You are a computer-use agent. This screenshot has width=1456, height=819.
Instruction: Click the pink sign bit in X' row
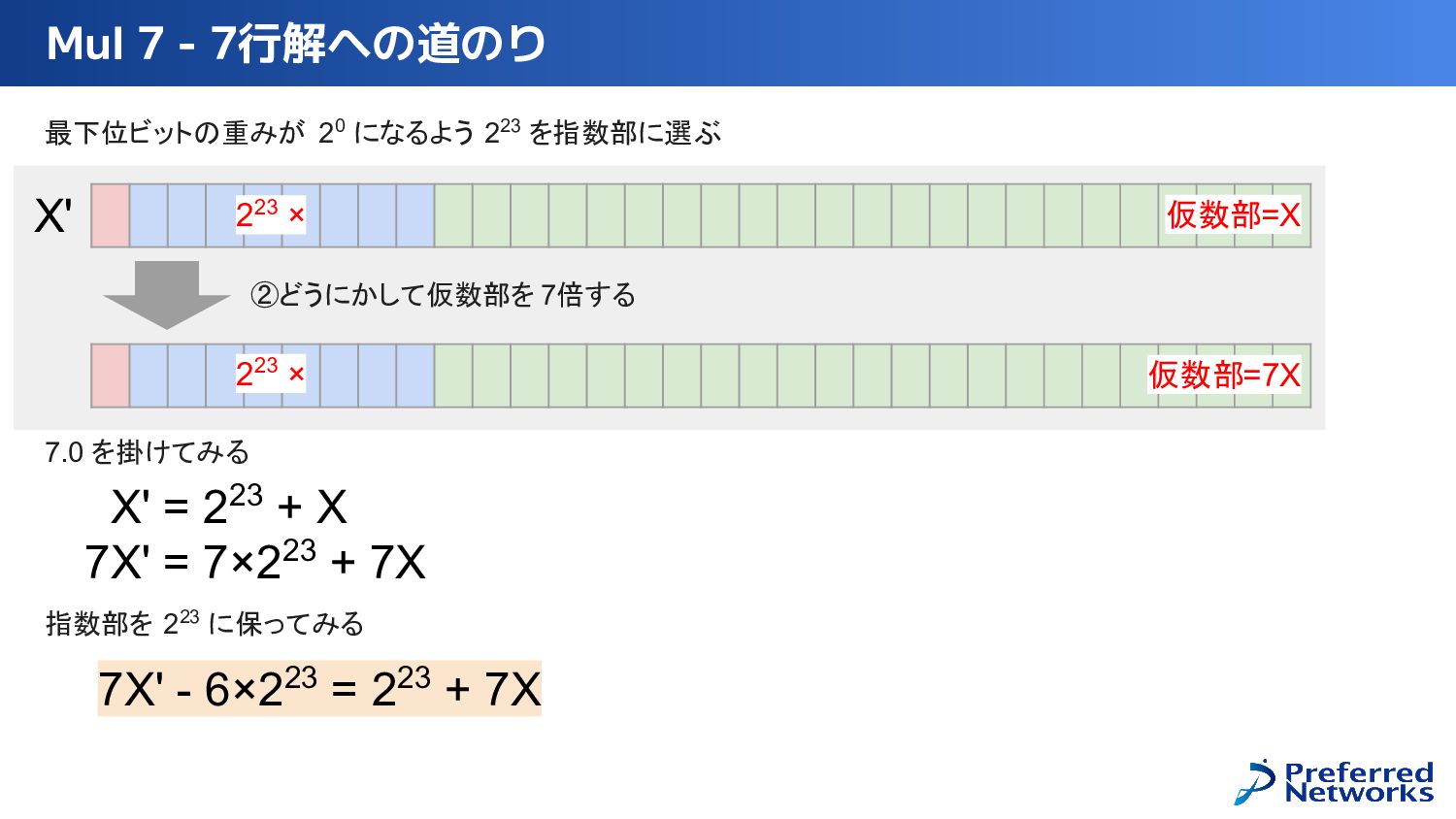[111, 215]
